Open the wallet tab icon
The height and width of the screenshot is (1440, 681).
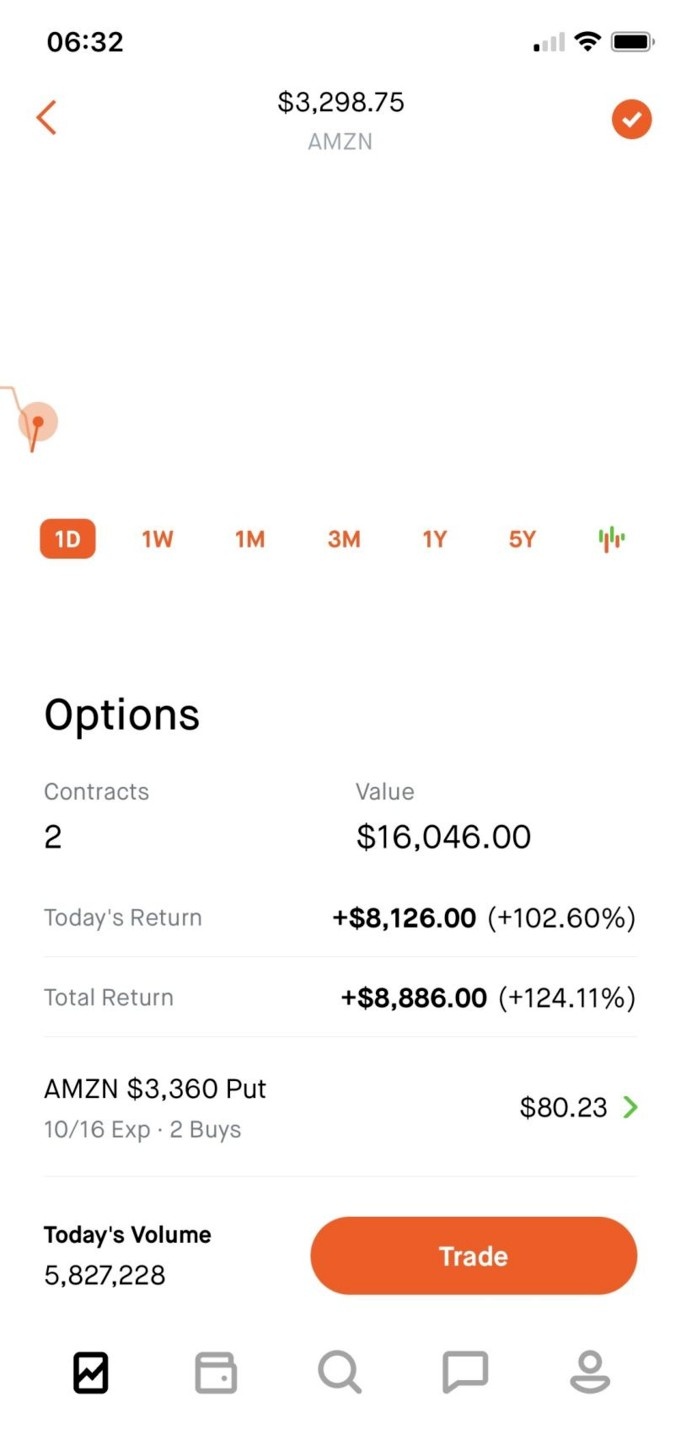coord(215,1372)
